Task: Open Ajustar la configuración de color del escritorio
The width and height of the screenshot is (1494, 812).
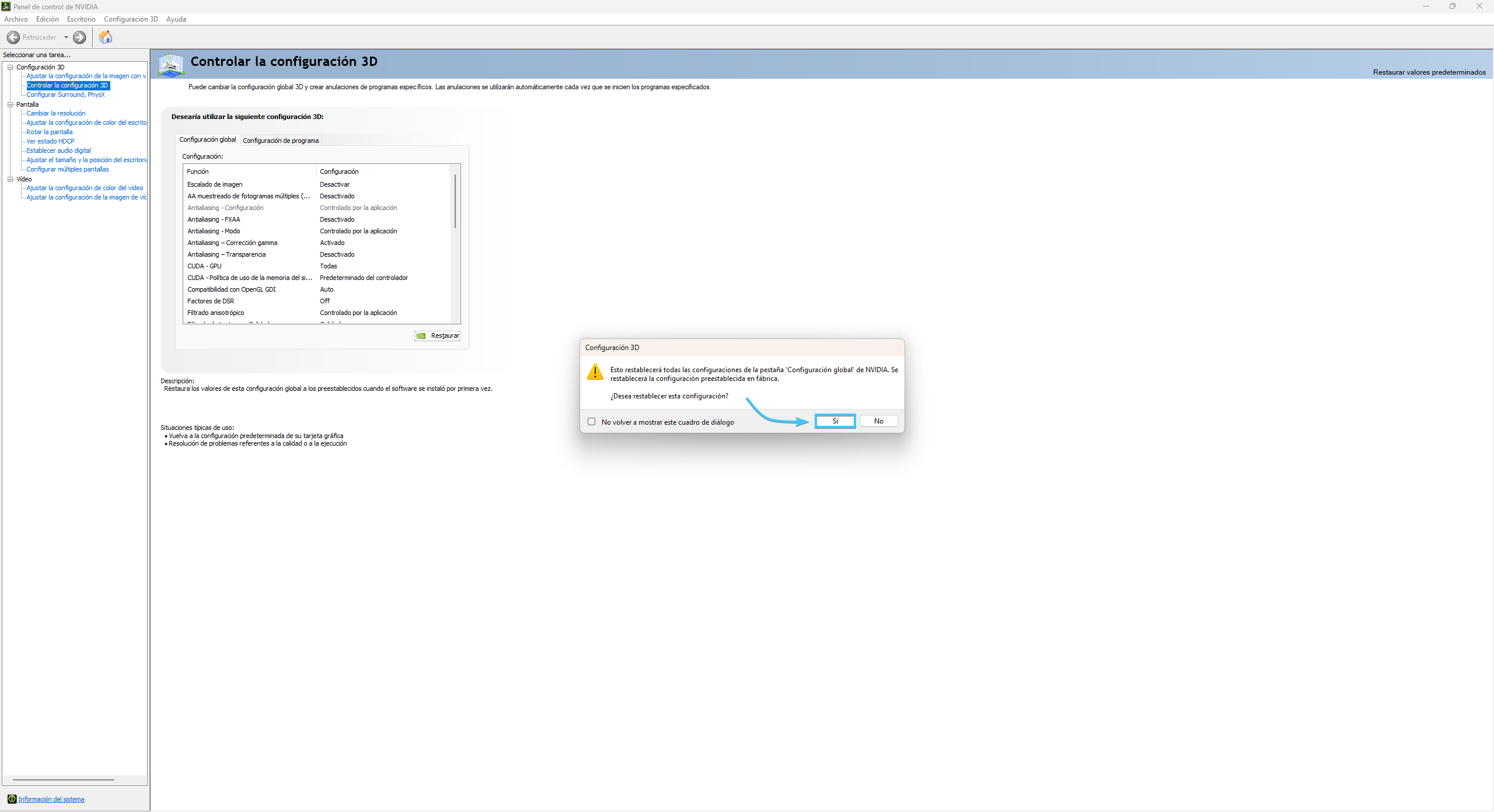Action: pyautogui.click(x=86, y=123)
